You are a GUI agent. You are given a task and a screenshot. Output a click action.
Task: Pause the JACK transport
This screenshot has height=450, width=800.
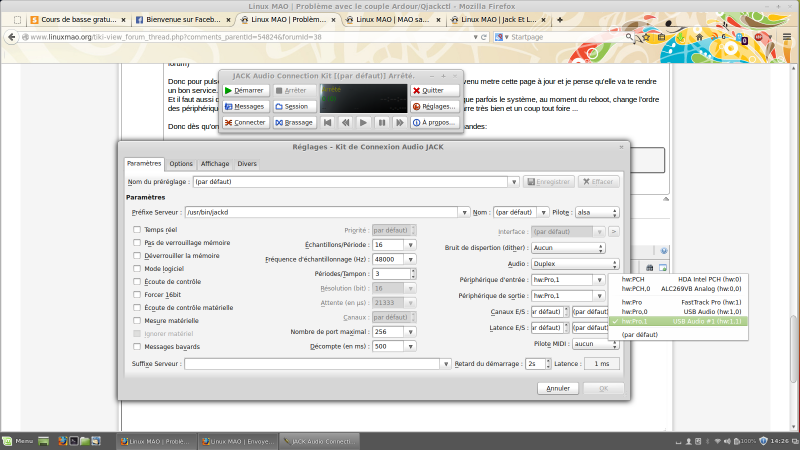382,122
